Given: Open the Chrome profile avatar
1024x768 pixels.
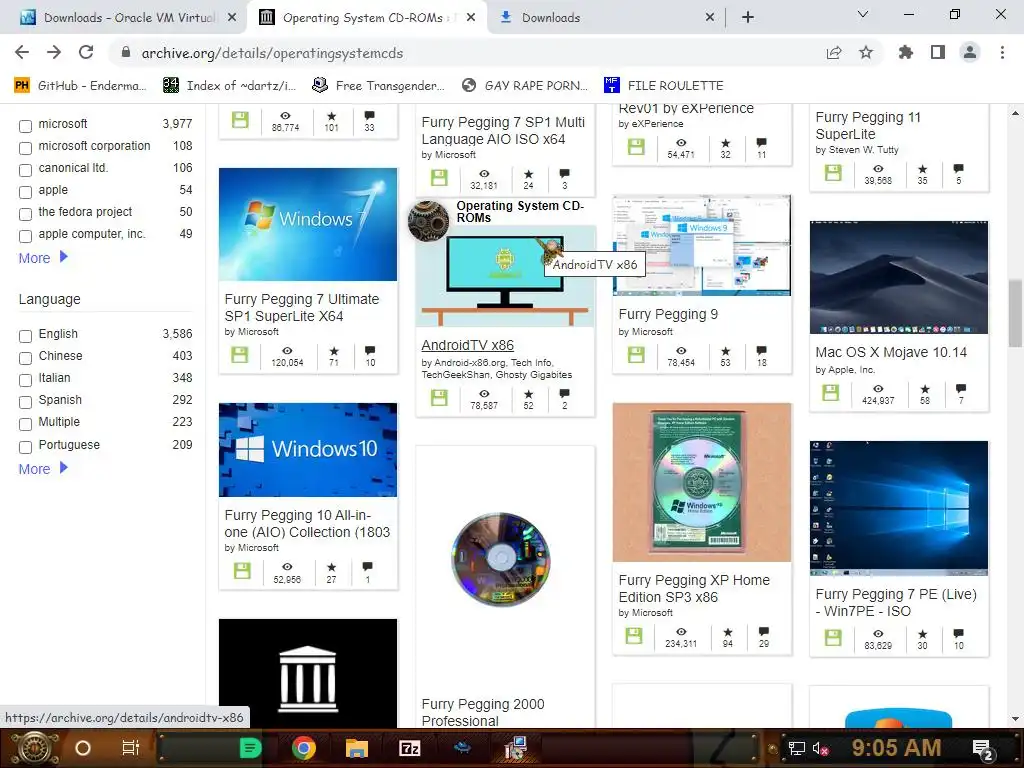Looking at the screenshot, I should (x=970, y=52).
